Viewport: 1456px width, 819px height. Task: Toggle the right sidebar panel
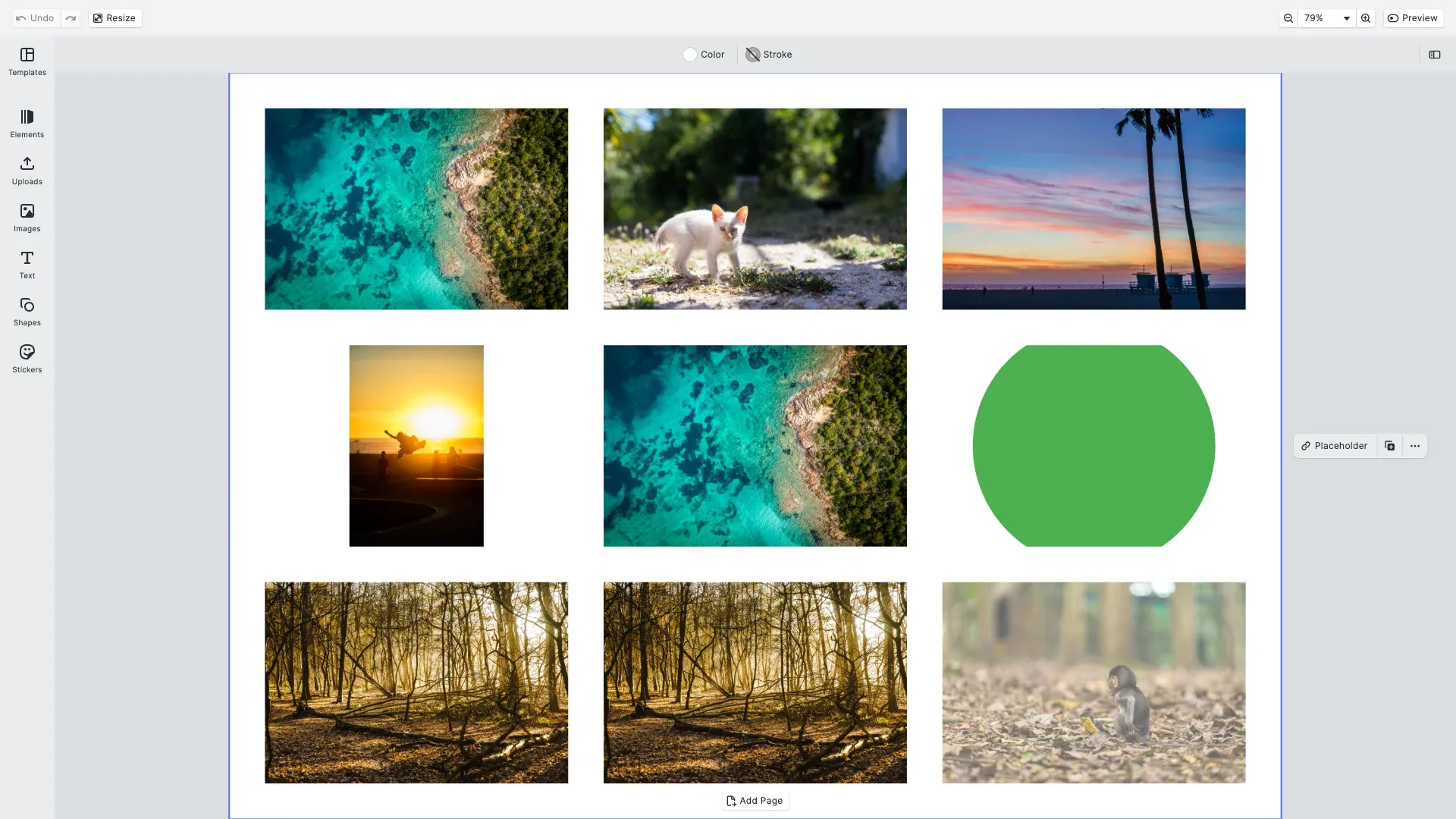pos(1434,55)
